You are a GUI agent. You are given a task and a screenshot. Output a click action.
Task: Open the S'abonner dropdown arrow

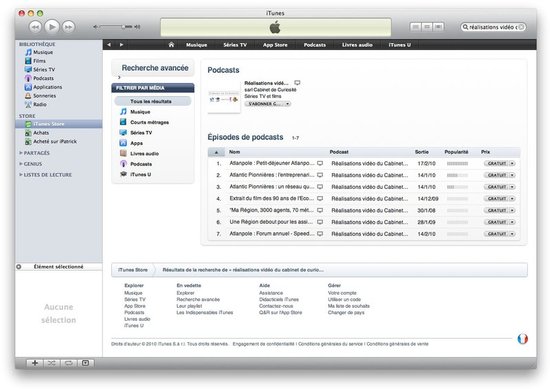click(287, 104)
